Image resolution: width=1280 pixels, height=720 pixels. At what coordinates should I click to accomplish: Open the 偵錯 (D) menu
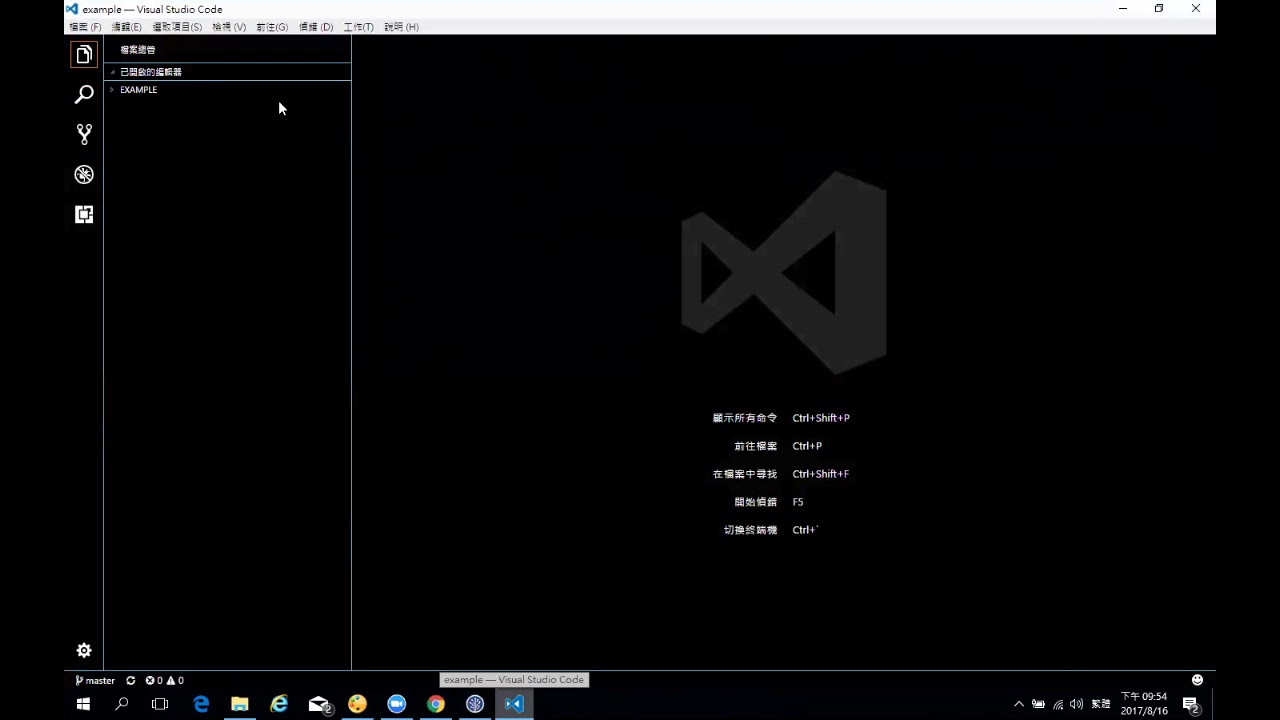pyautogui.click(x=316, y=27)
